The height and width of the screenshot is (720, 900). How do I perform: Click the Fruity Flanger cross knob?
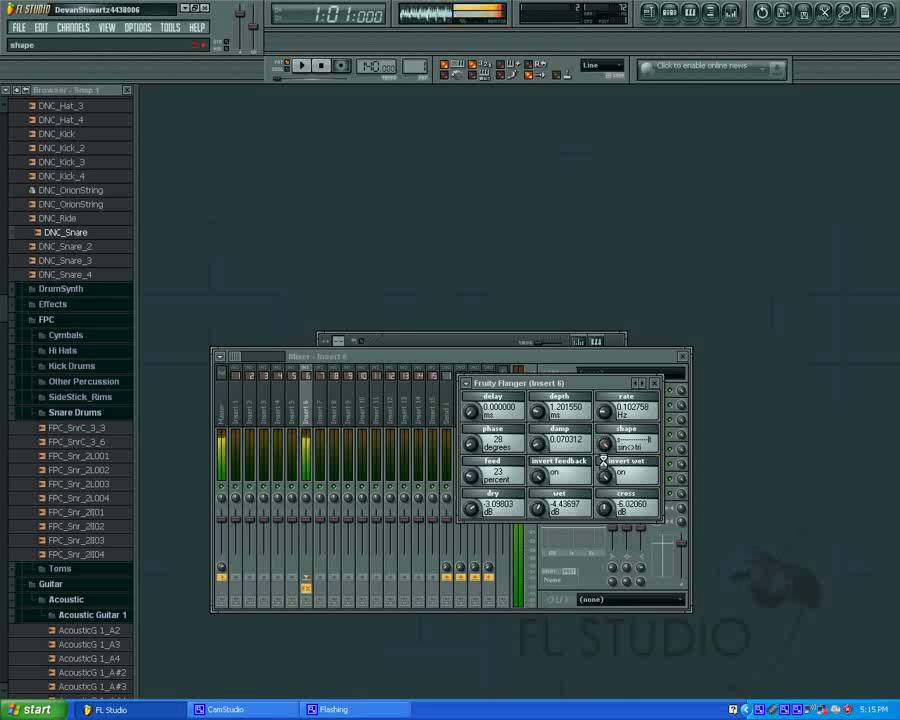tap(604, 508)
